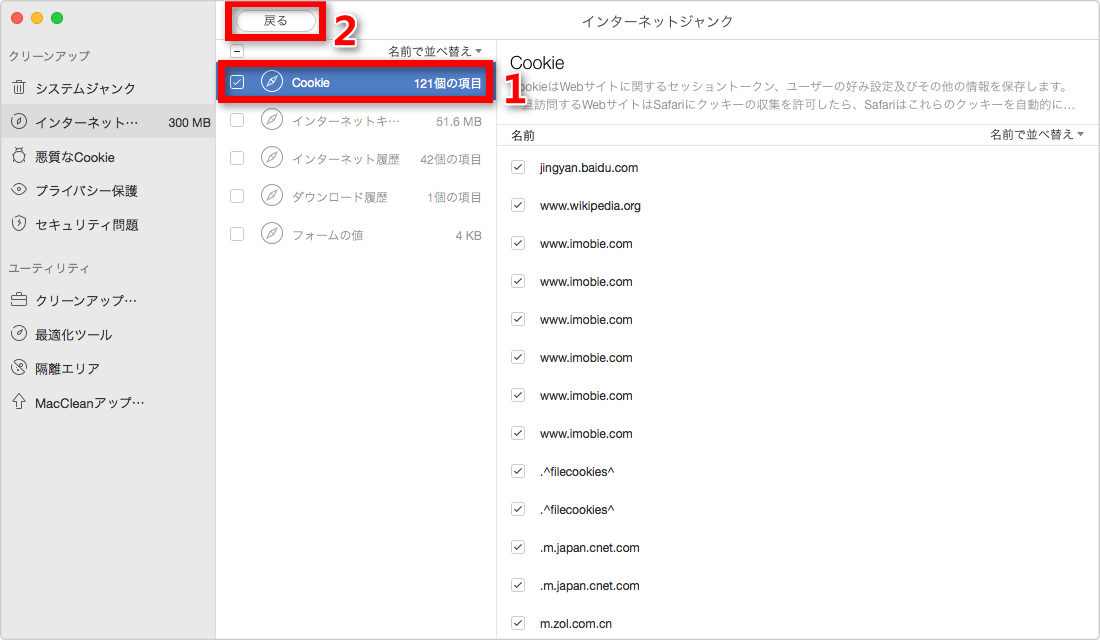This screenshot has width=1100, height=640.
Task: Click the MacCleanアップ upward arrow icon
Action: [19, 401]
